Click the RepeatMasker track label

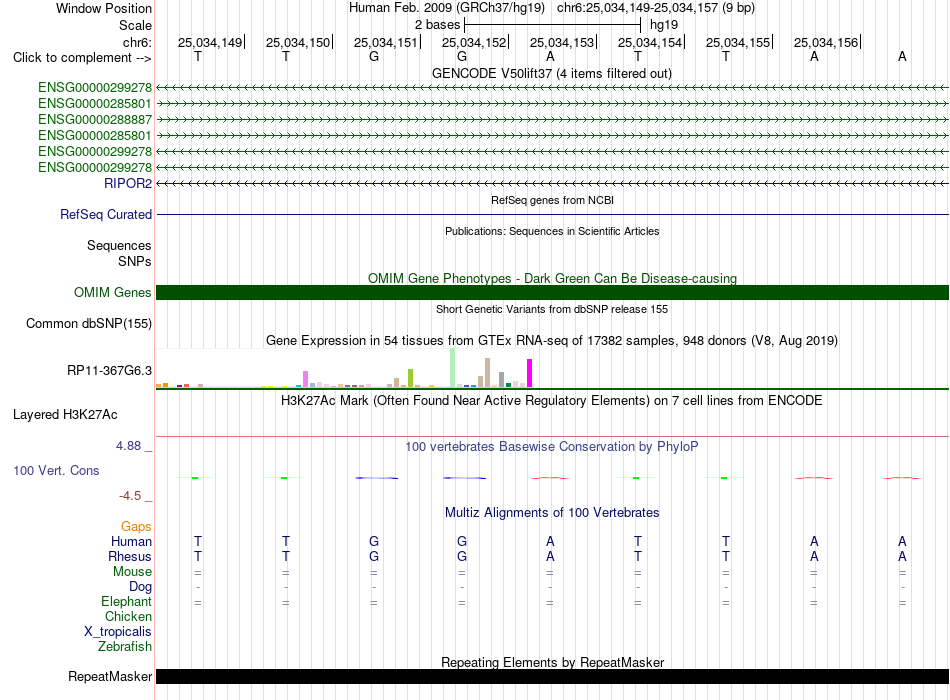tap(110, 676)
